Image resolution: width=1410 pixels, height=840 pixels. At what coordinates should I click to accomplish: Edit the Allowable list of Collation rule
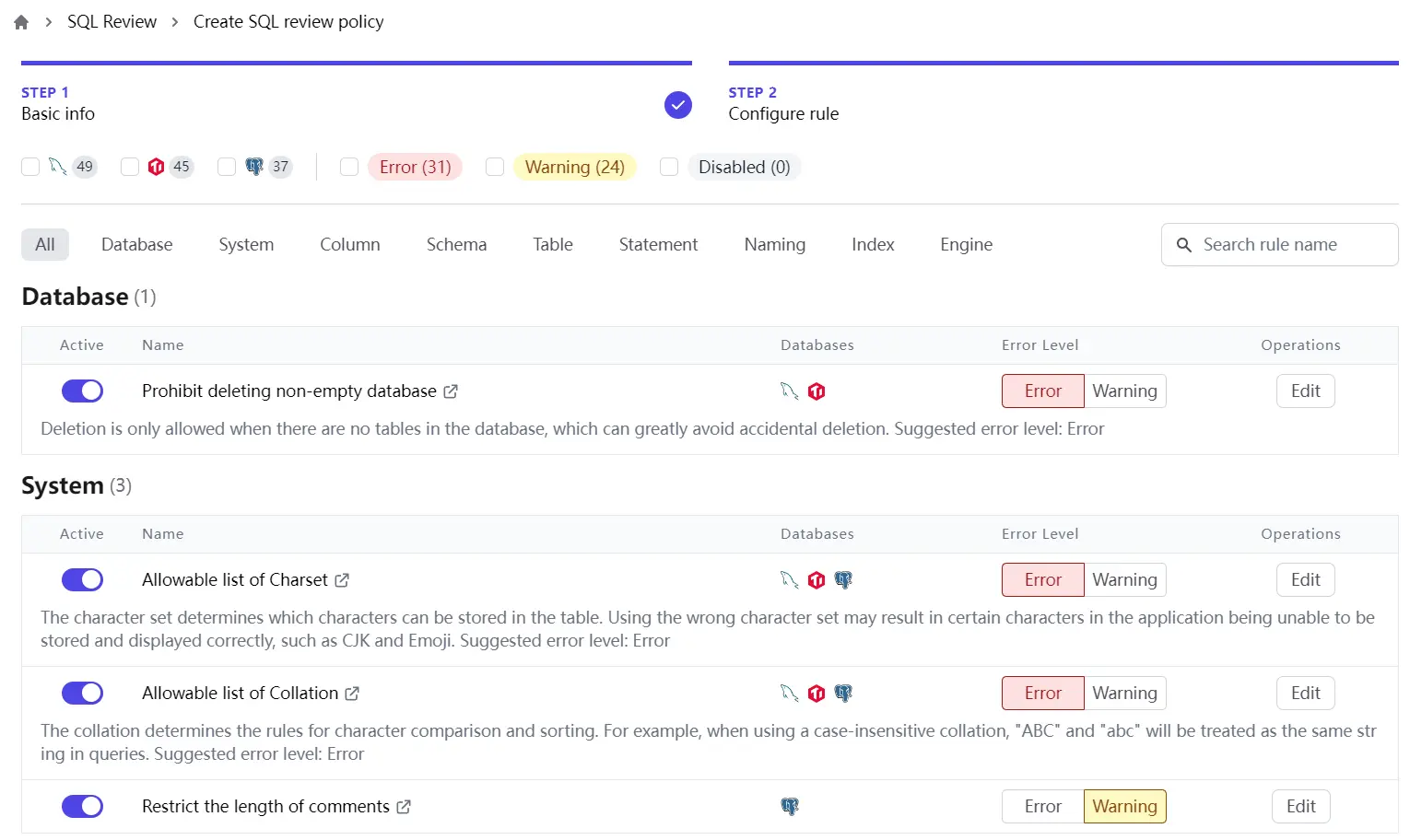[x=1305, y=694]
